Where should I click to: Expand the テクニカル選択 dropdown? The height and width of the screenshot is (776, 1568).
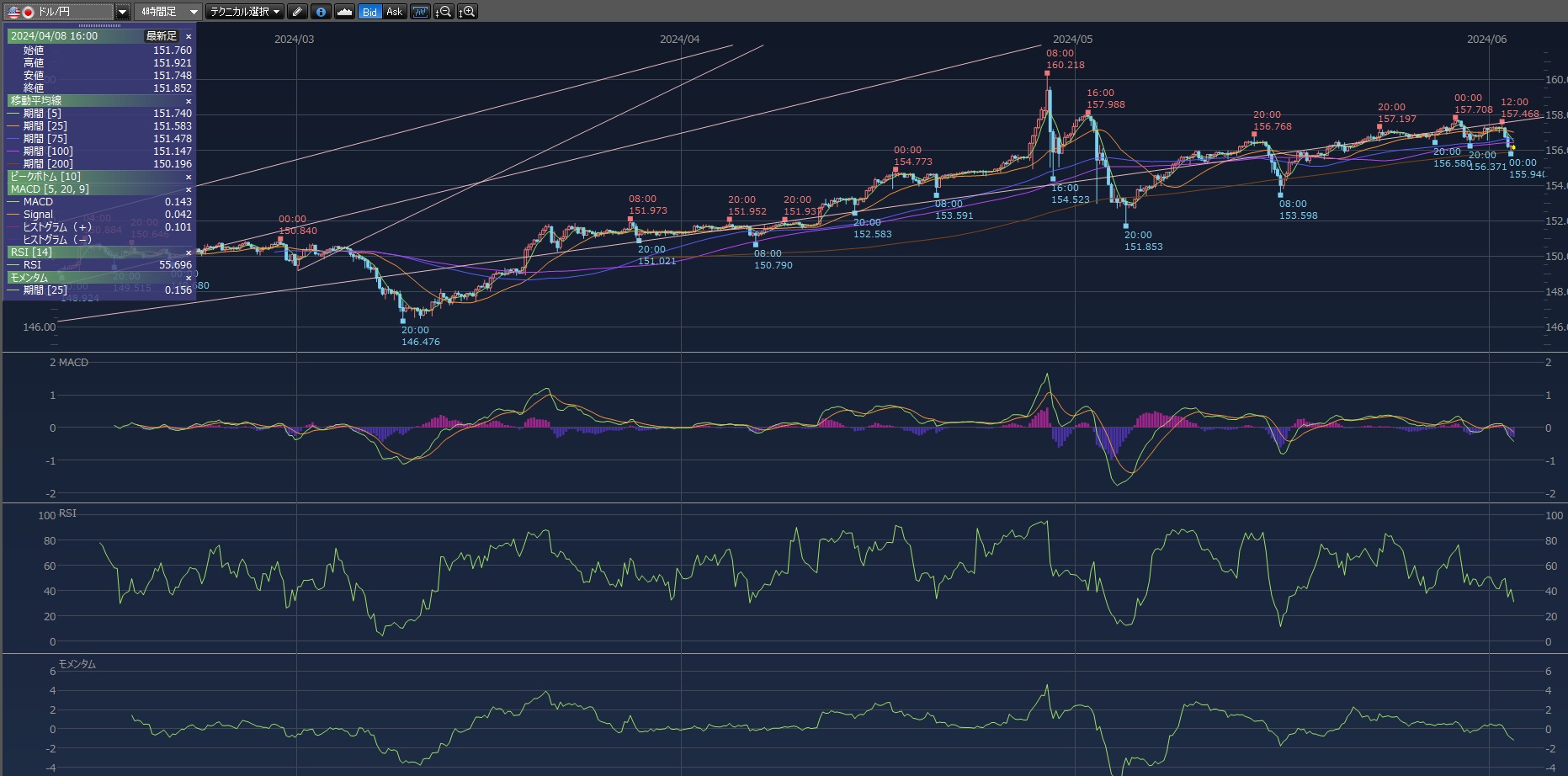pos(245,12)
